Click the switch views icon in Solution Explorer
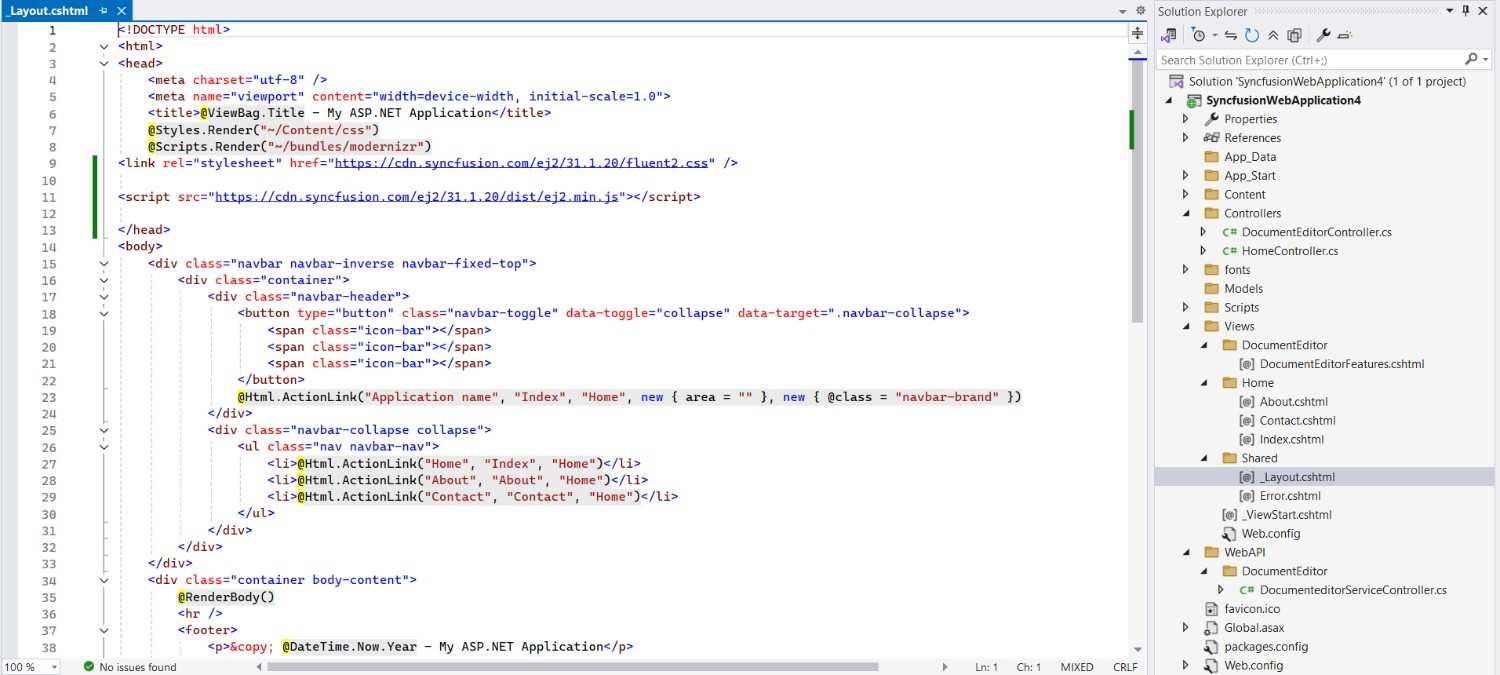1500x675 pixels. pyautogui.click(x=1168, y=35)
